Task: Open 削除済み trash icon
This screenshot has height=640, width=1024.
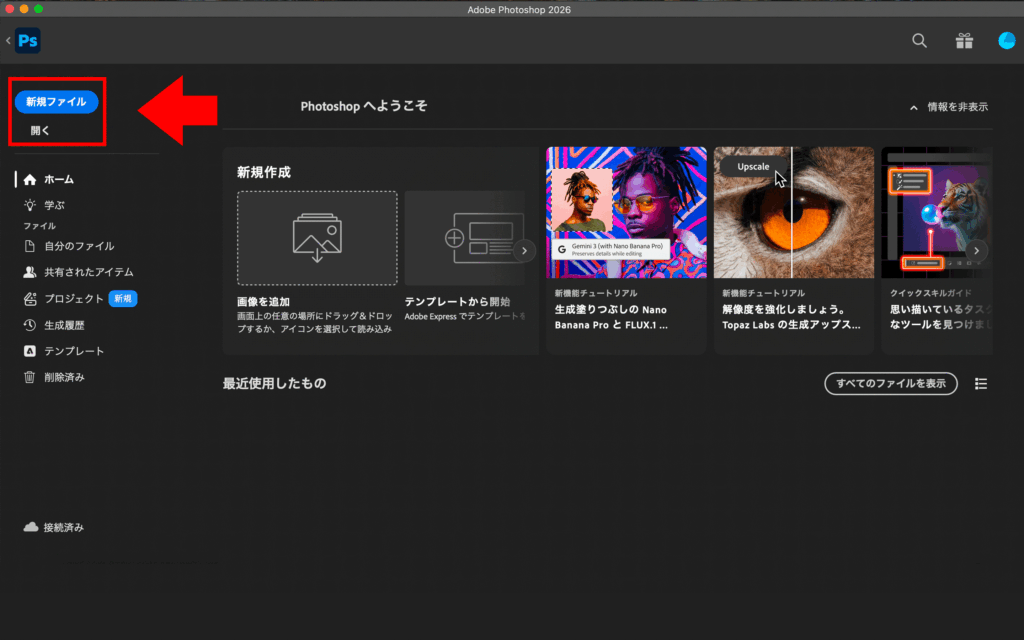Action: [30, 377]
